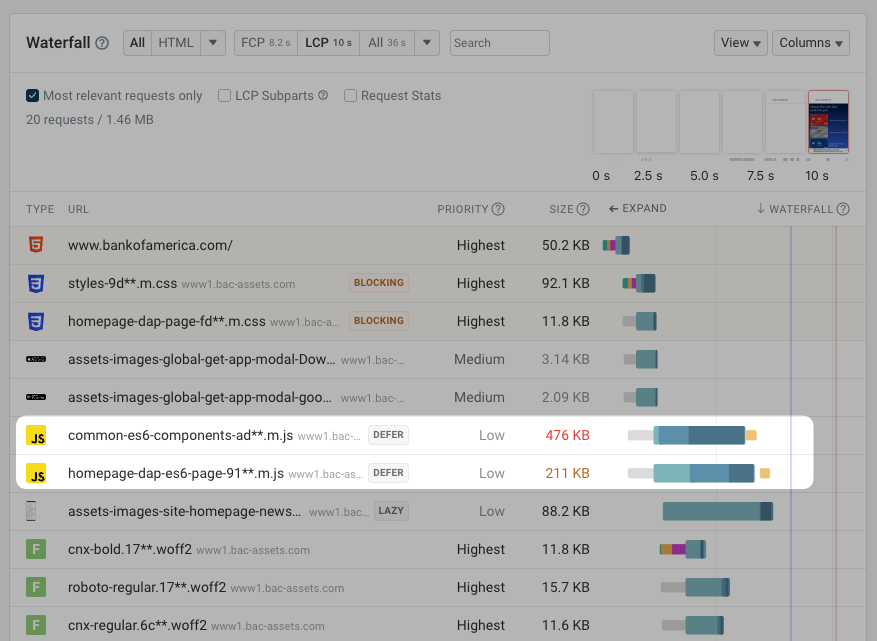The height and width of the screenshot is (641, 877).
Task: Open the Columns dropdown
Action: [x=810, y=43]
